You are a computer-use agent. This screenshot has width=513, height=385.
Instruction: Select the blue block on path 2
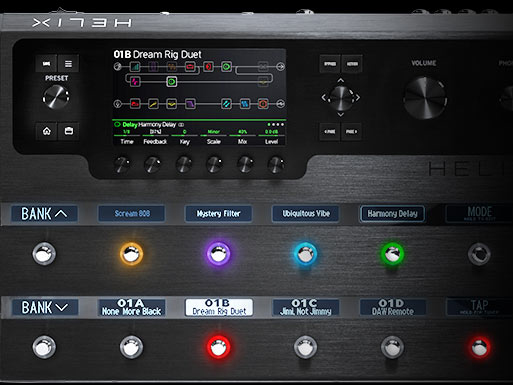(245, 104)
